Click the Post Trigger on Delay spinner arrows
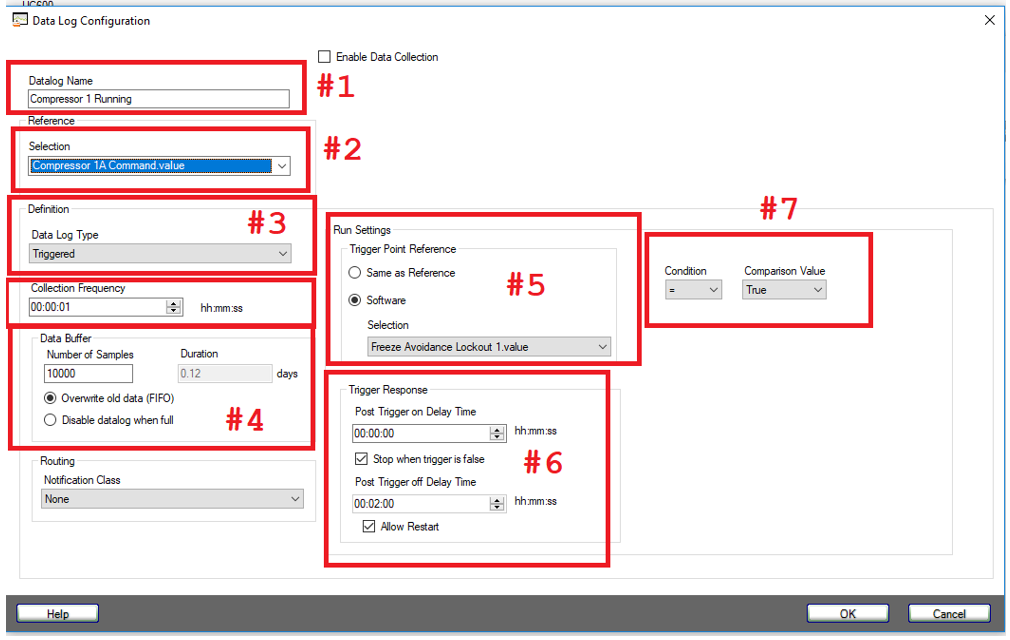Image resolution: width=1010 pixels, height=640 pixels. (x=497, y=433)
